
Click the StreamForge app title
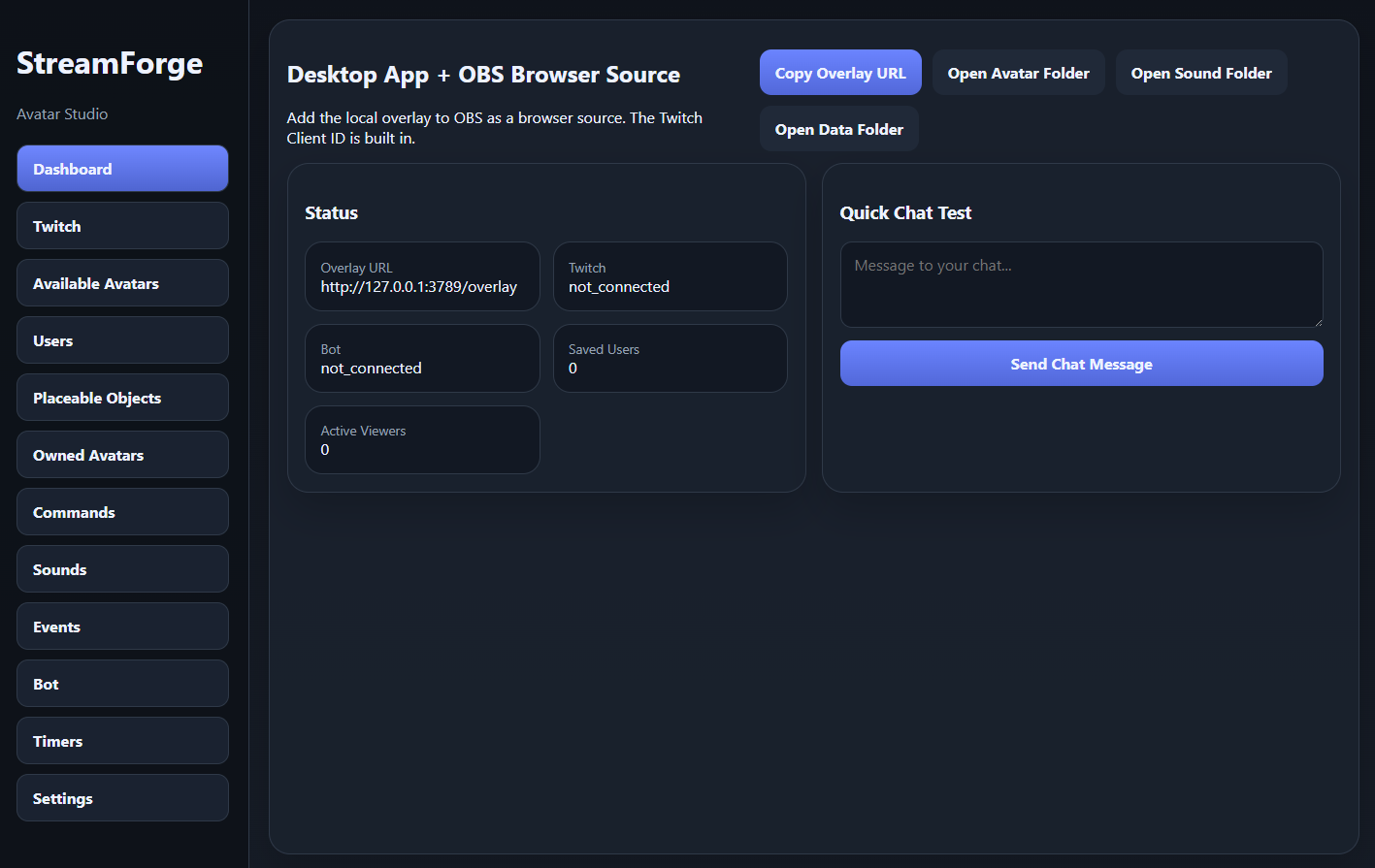110,63
